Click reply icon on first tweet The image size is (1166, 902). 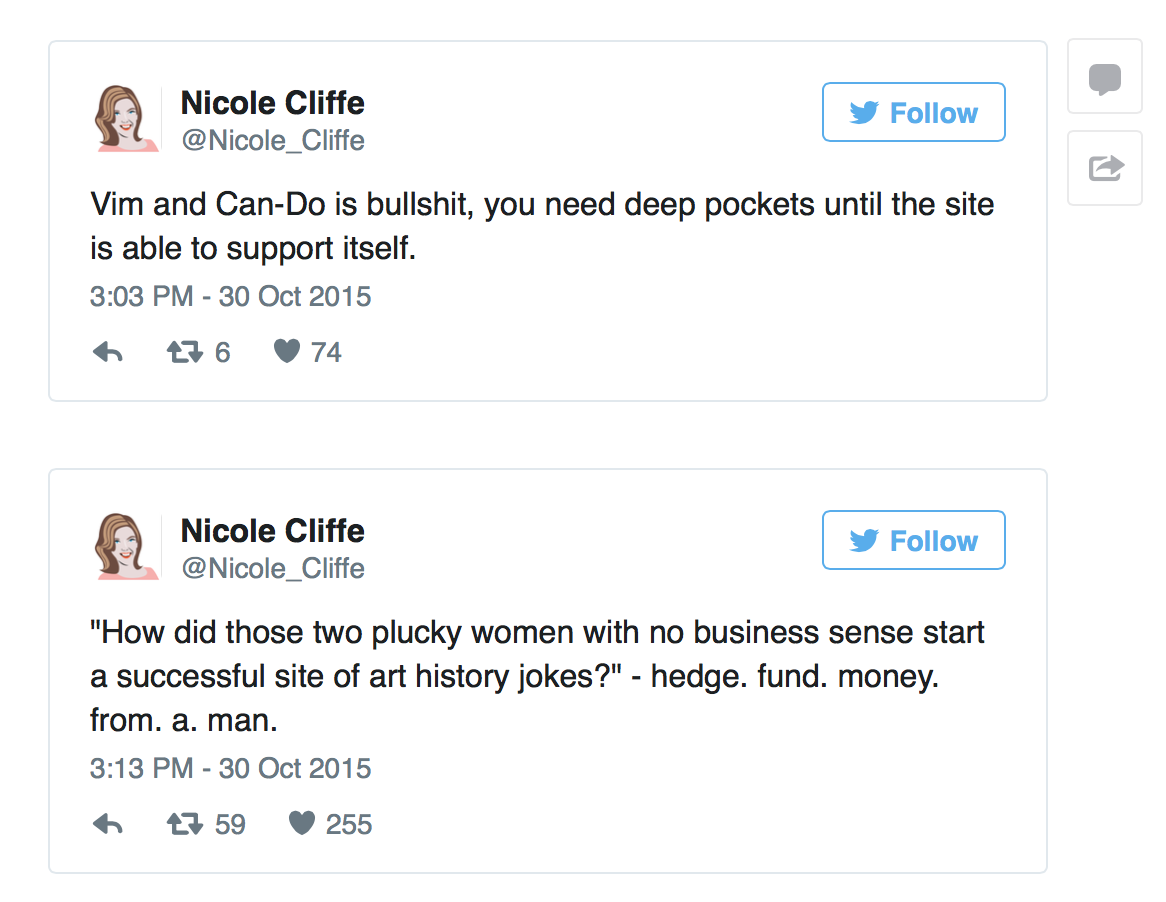(107, 352)
